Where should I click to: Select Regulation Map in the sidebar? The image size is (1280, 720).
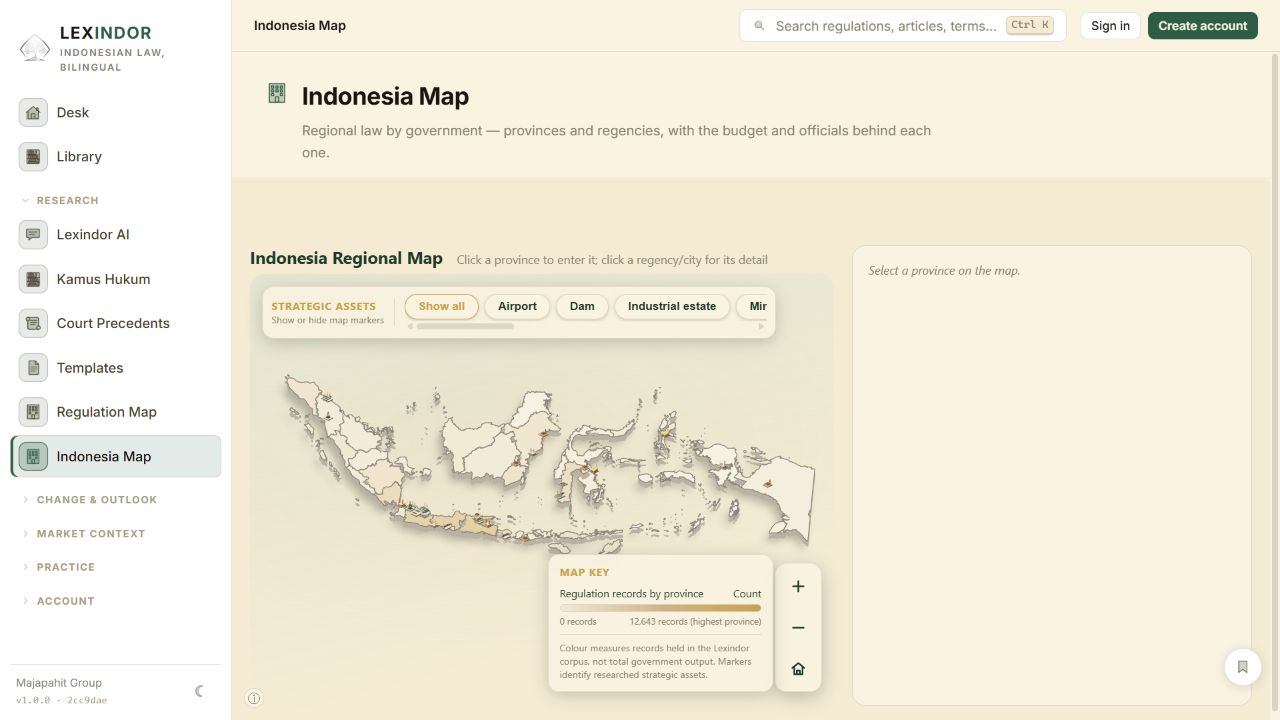[116, 412]
